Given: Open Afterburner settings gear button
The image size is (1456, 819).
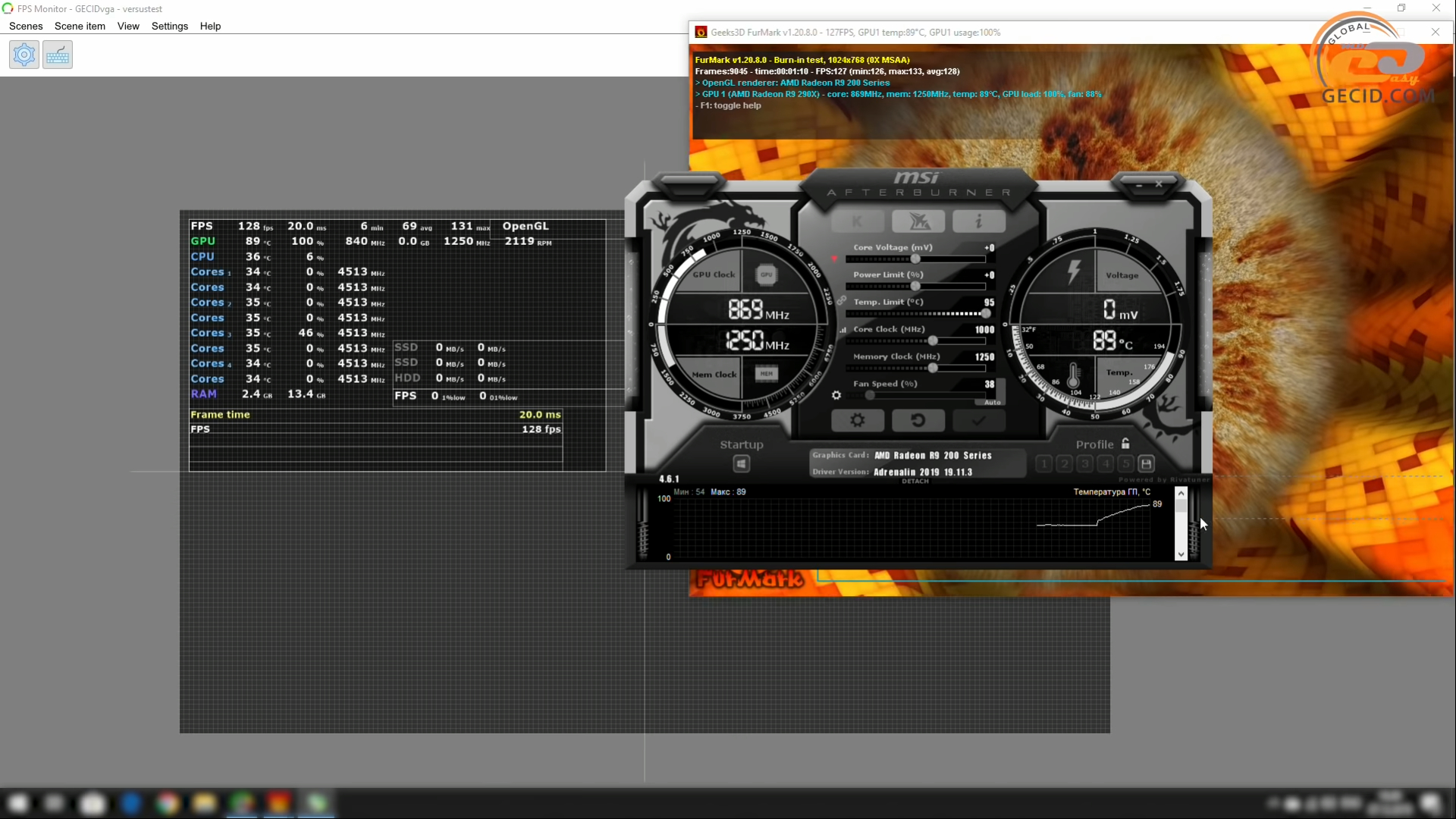Looking at the screenshot, I should click(x=858, y=420).
